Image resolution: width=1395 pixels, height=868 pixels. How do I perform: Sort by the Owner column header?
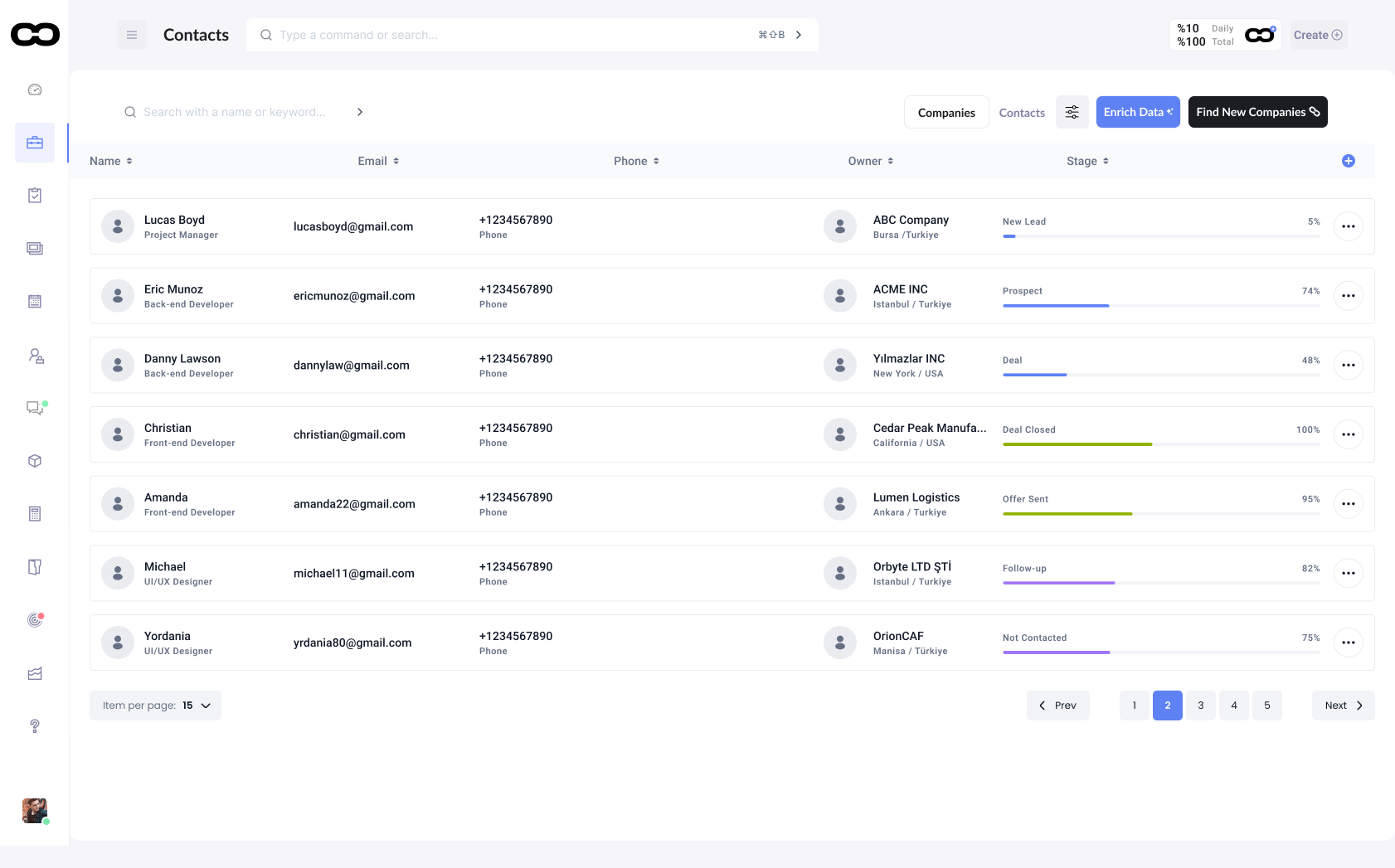tap(871, 161)
